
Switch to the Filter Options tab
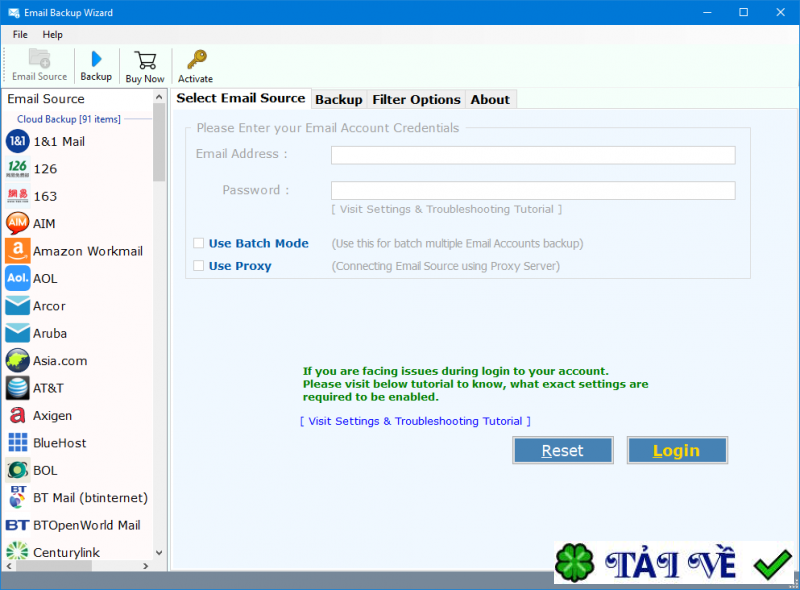(416, 99)
